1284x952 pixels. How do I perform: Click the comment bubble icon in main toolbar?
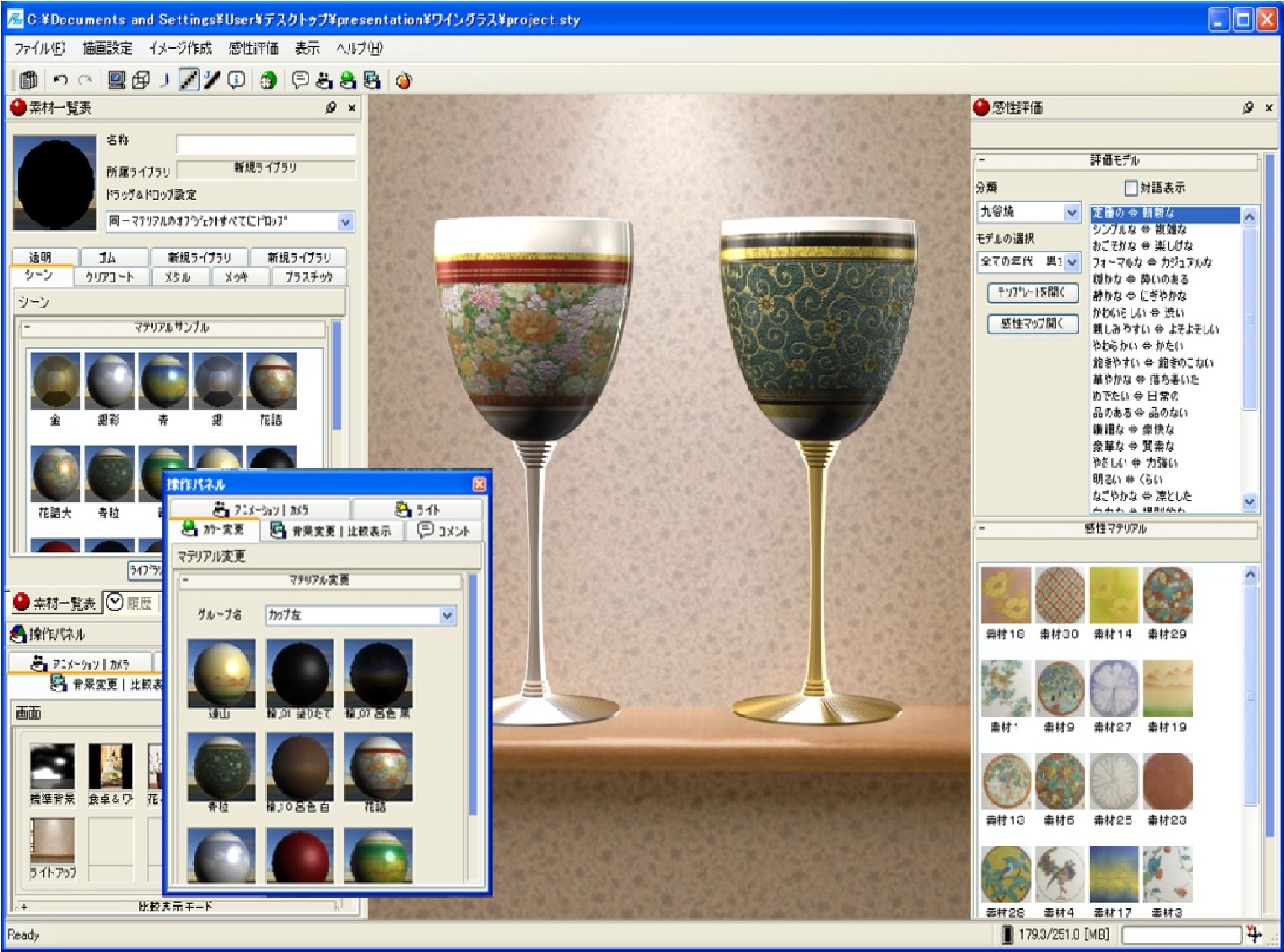(300, 80)
